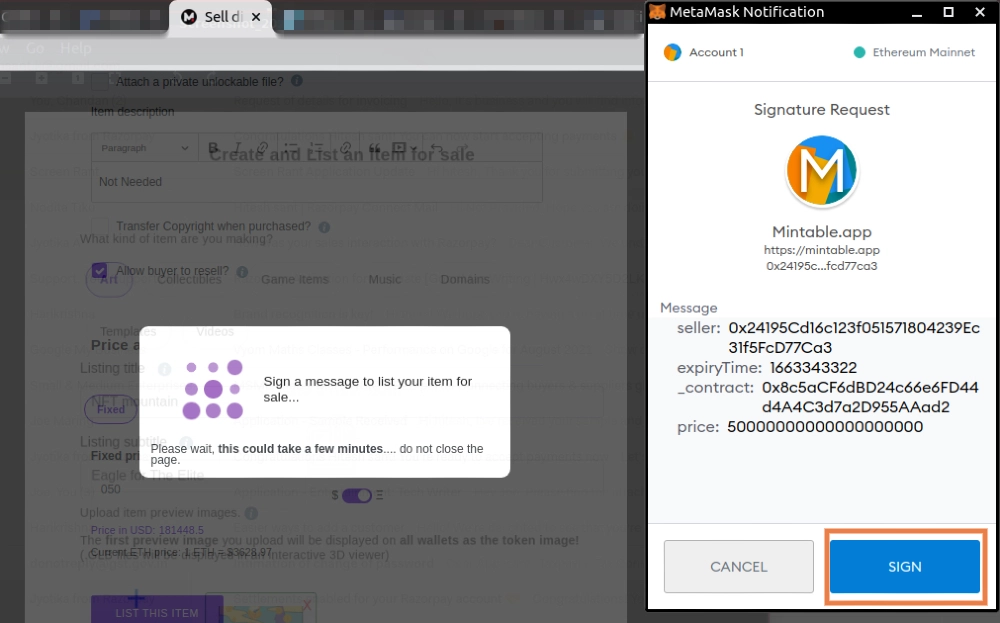Click the Current ETH price text
Screen dimensions: 1000x623
point(181,552)
